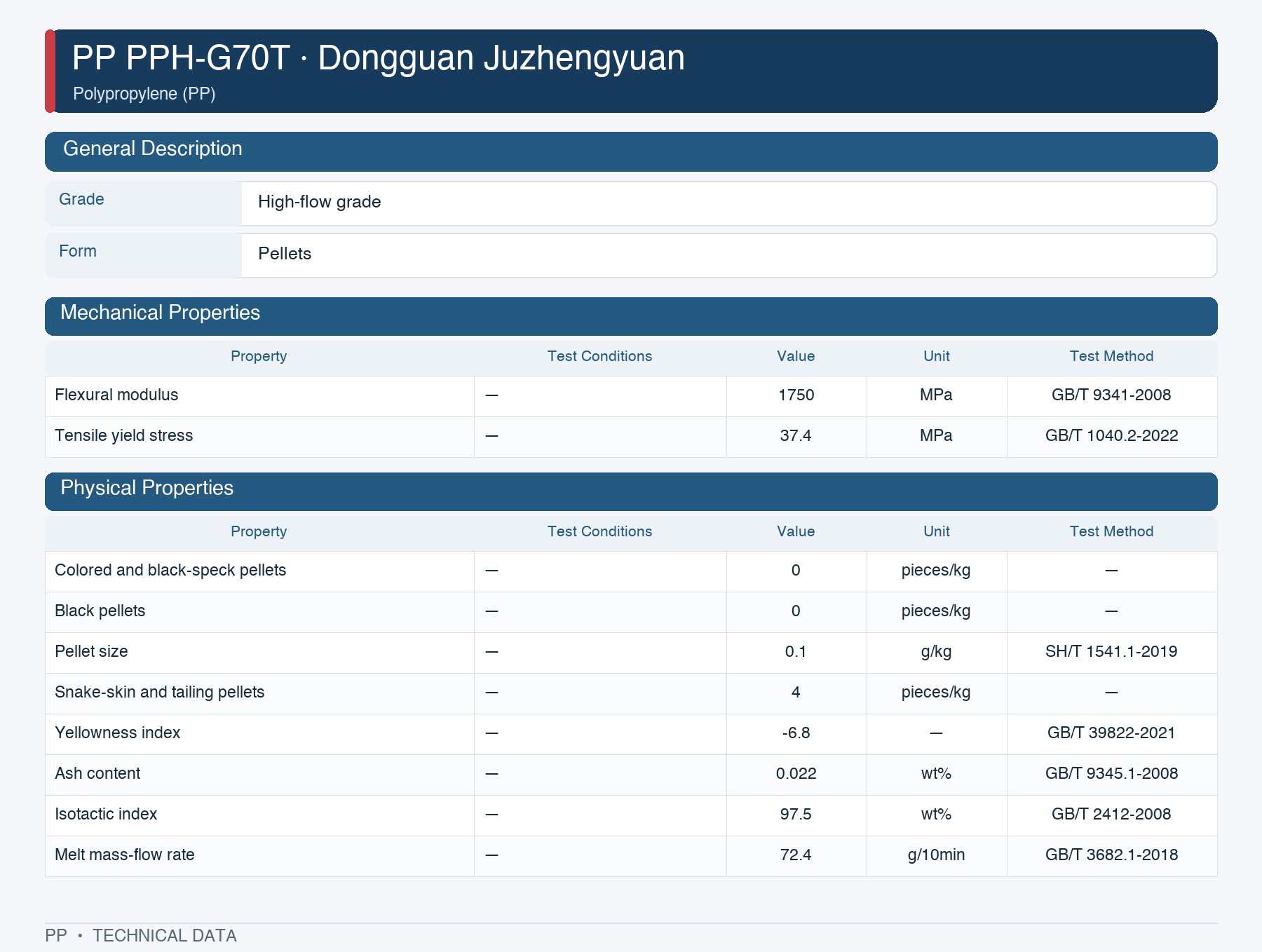Click the snake-skin pellets value '4'
Image resolution: width=1262 pixels, height=952 pixels.
[796, 693]
